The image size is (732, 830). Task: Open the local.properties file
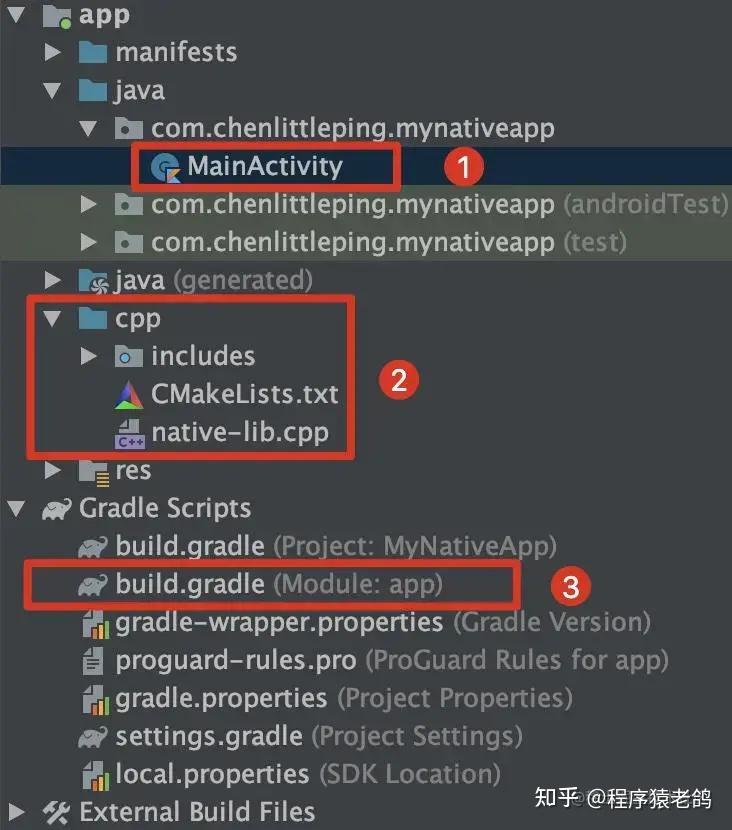click(212, 774)
